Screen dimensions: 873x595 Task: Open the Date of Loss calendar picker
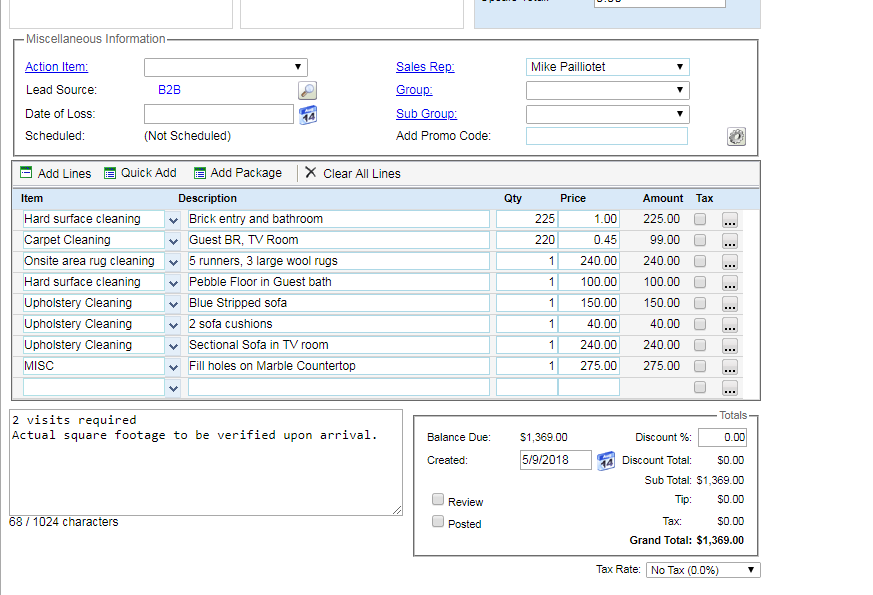[307, 115]
